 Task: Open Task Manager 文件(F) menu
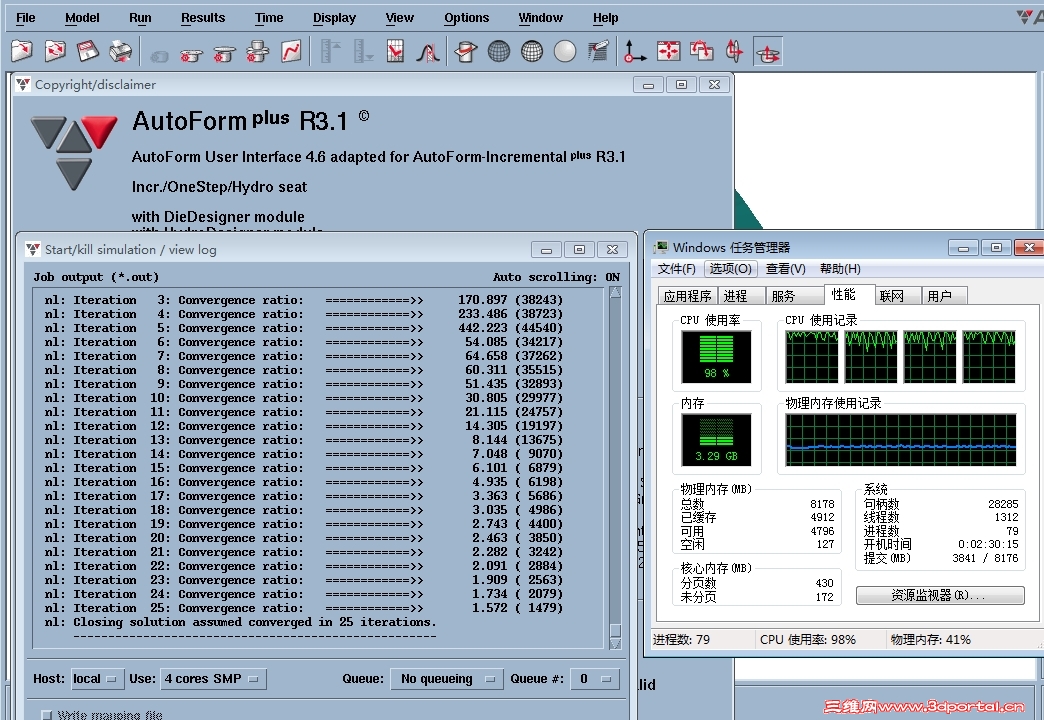(676, 268)
